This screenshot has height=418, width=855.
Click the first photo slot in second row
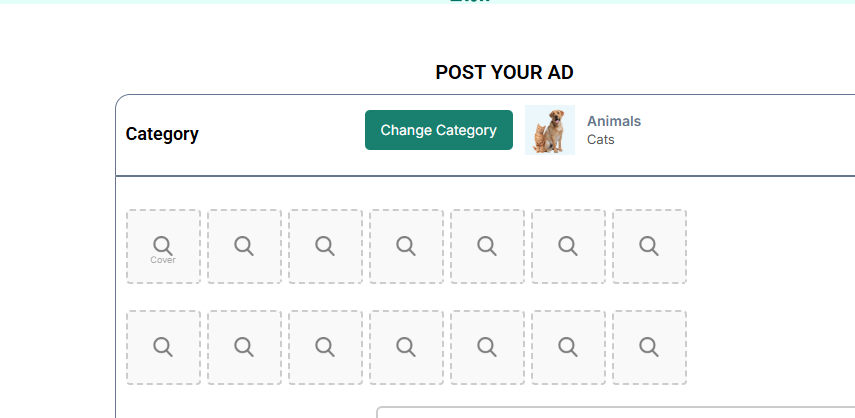[163, 347]
